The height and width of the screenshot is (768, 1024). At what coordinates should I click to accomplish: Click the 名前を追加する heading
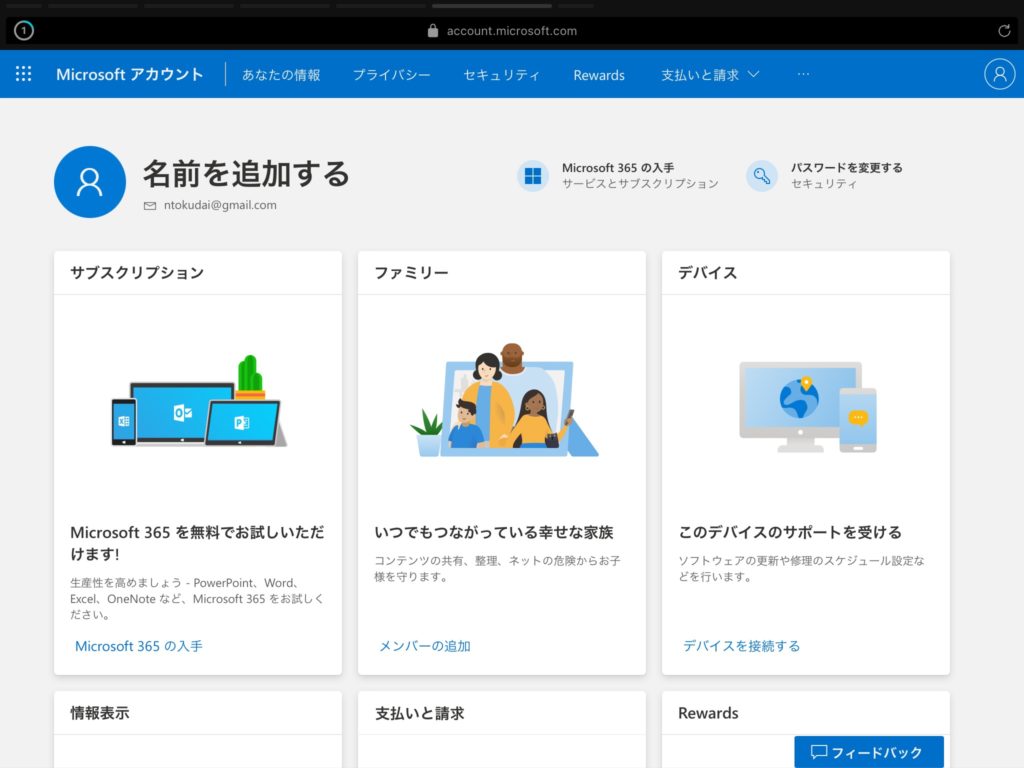pos(246,174)
